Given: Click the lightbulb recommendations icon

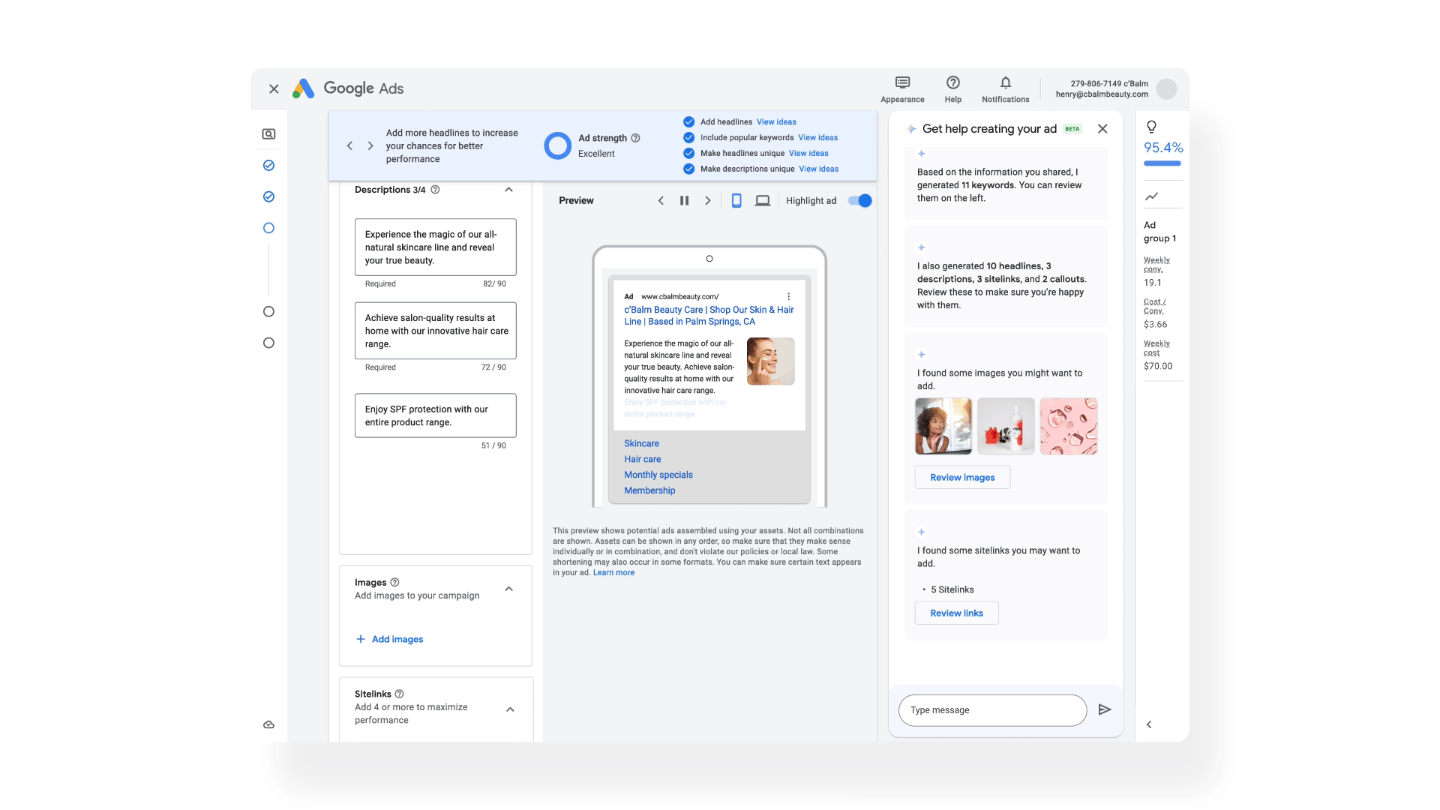Looking at the screenshot, I should [x=1151, y=127].
